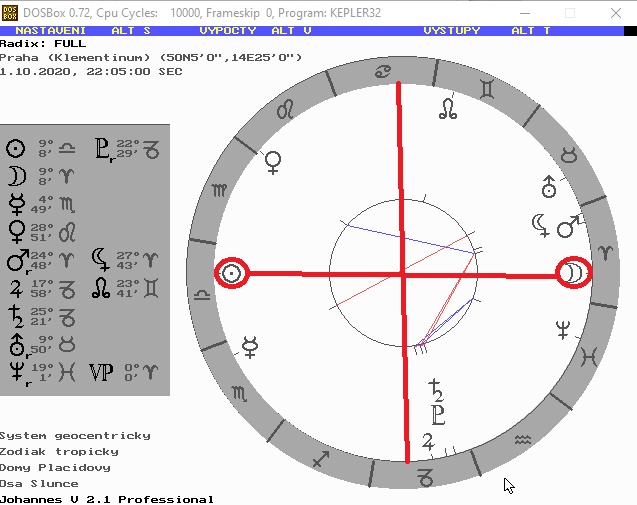Select the Mercury glyph inside the chart wheel
Screen dimensions: 637x505
coord(250,347)
